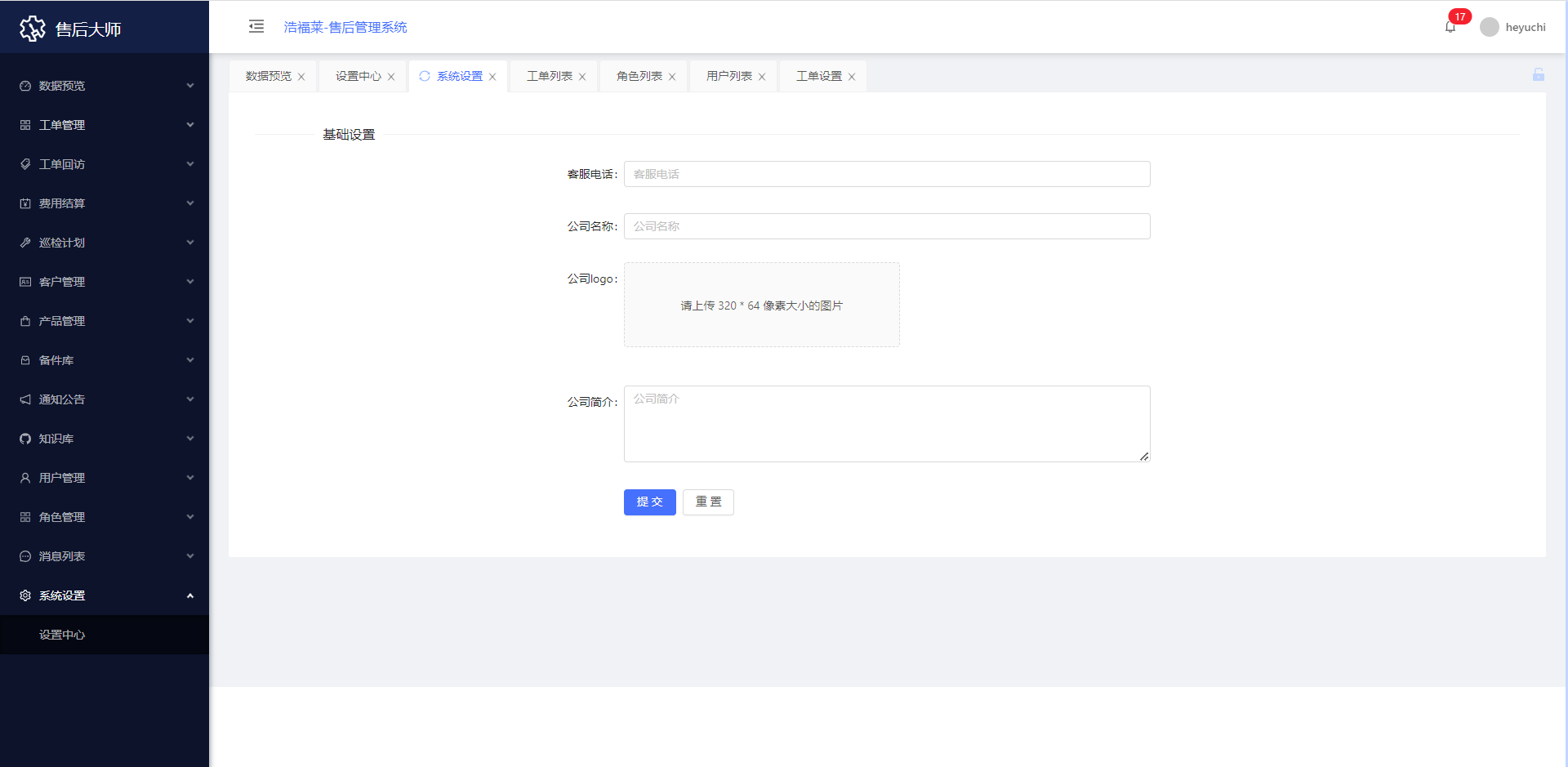Screen dimensions: 1568x767
Task: Switch to the 工单列表 tab
Action: click(549, 76)
